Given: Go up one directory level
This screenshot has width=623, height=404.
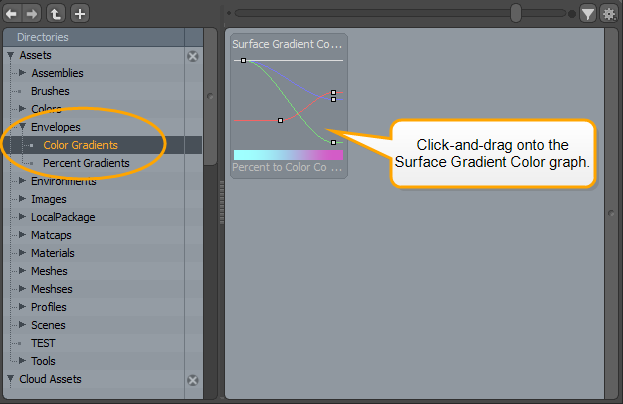Looking at the screenshot, I should [x=56, y=14].
